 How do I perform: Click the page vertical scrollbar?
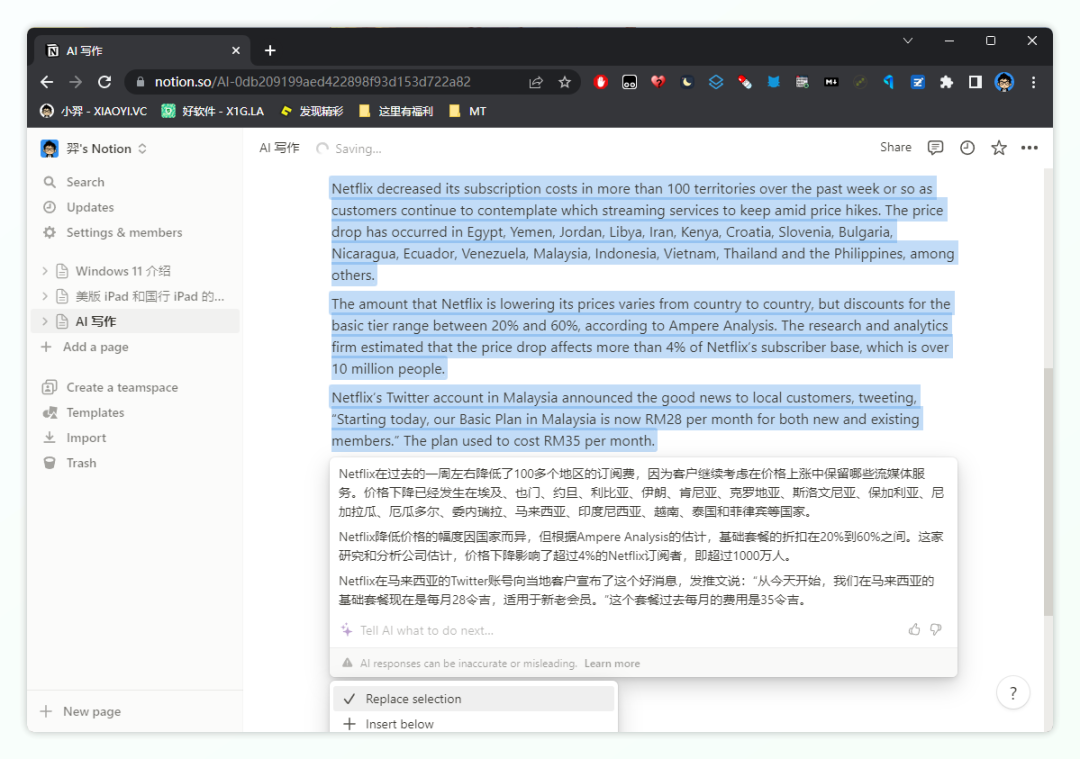click(1048, 492)
